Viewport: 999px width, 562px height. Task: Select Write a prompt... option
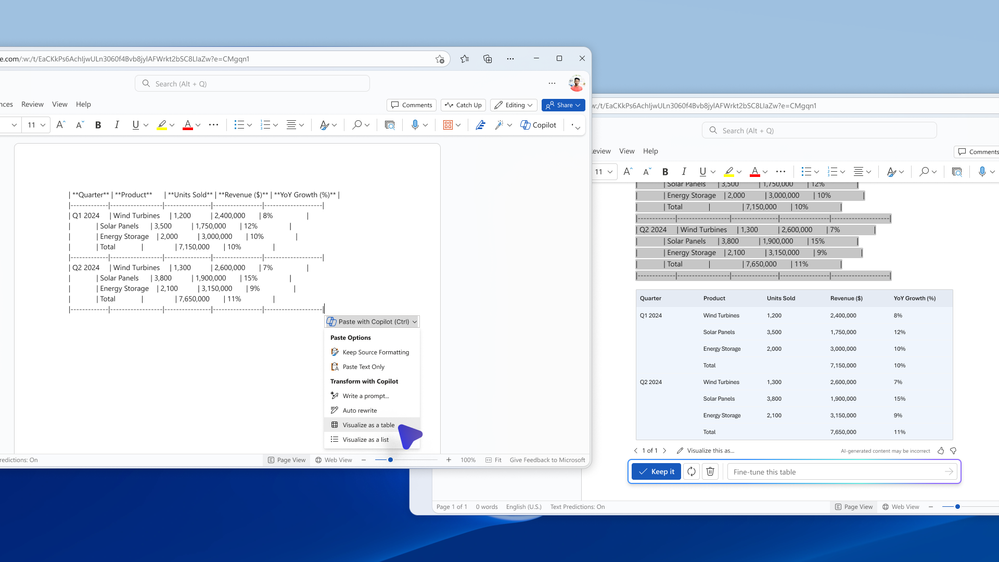point(371,396)
